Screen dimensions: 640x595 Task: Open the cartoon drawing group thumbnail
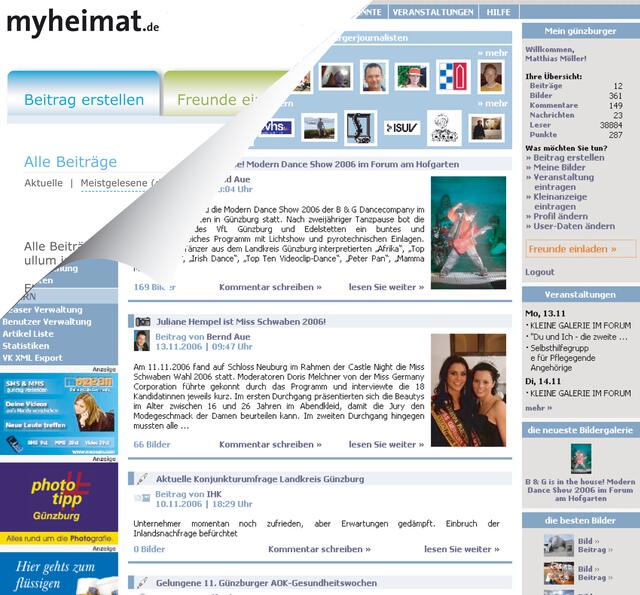[x=444, y=128]
